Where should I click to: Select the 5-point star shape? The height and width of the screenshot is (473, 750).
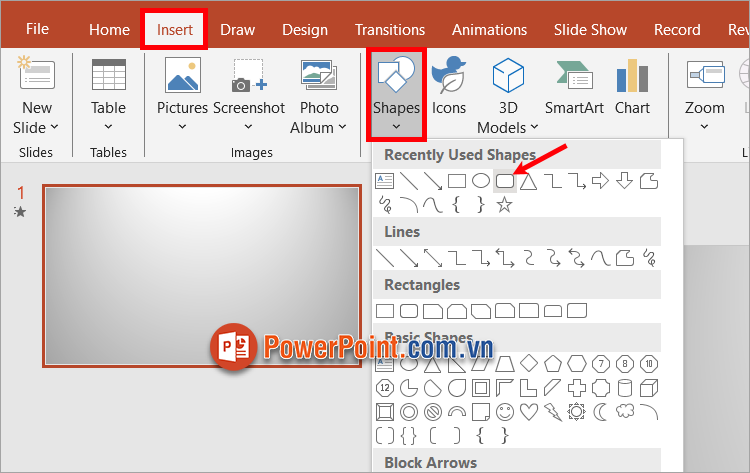coord(505,205)
